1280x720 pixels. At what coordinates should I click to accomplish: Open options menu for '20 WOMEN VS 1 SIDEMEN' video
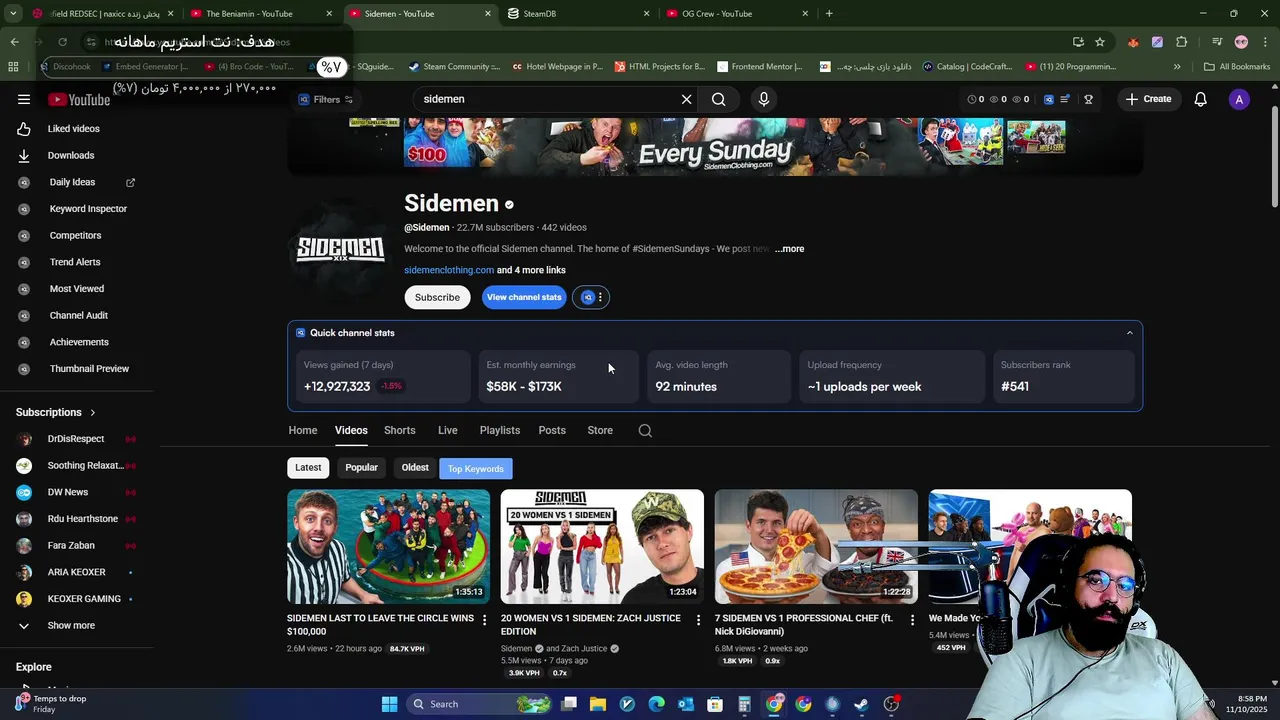[698, 620]
